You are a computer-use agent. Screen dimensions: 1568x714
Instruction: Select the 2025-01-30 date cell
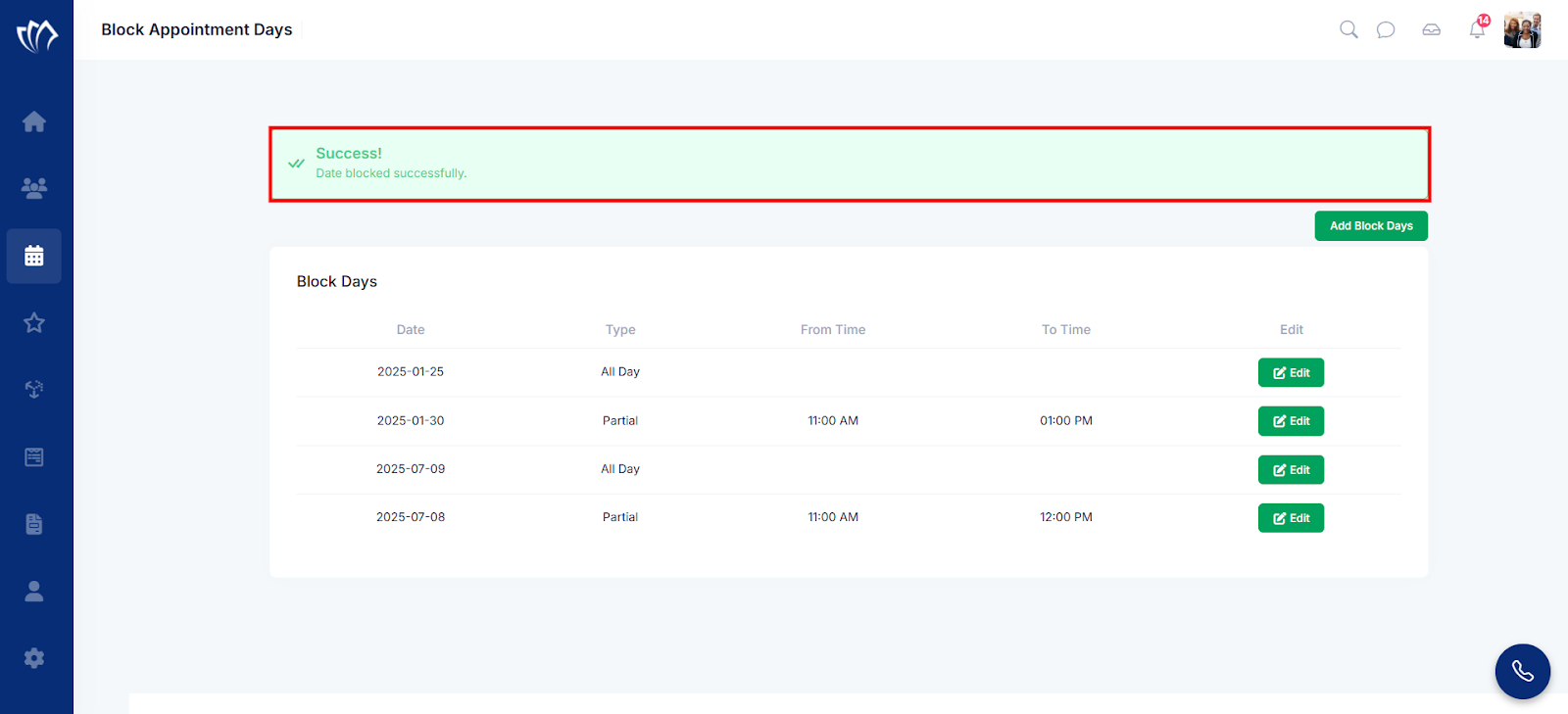[x=411, y=421]
